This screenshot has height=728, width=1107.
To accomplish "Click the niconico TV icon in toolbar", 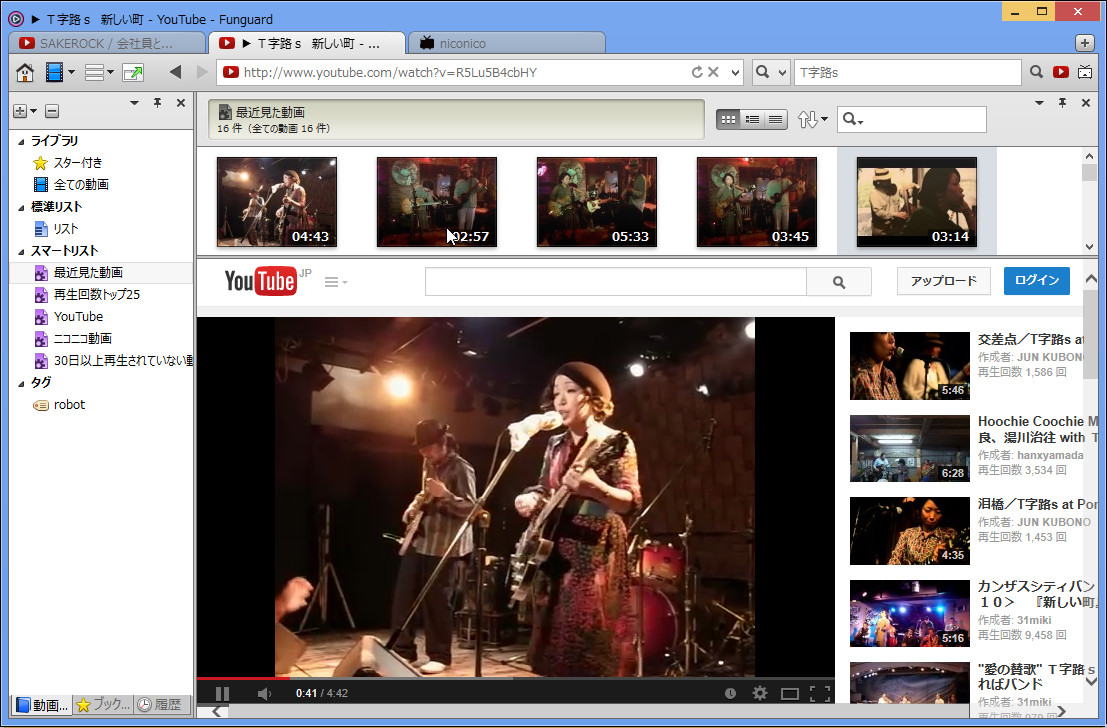I will (x=1085, y=72).
